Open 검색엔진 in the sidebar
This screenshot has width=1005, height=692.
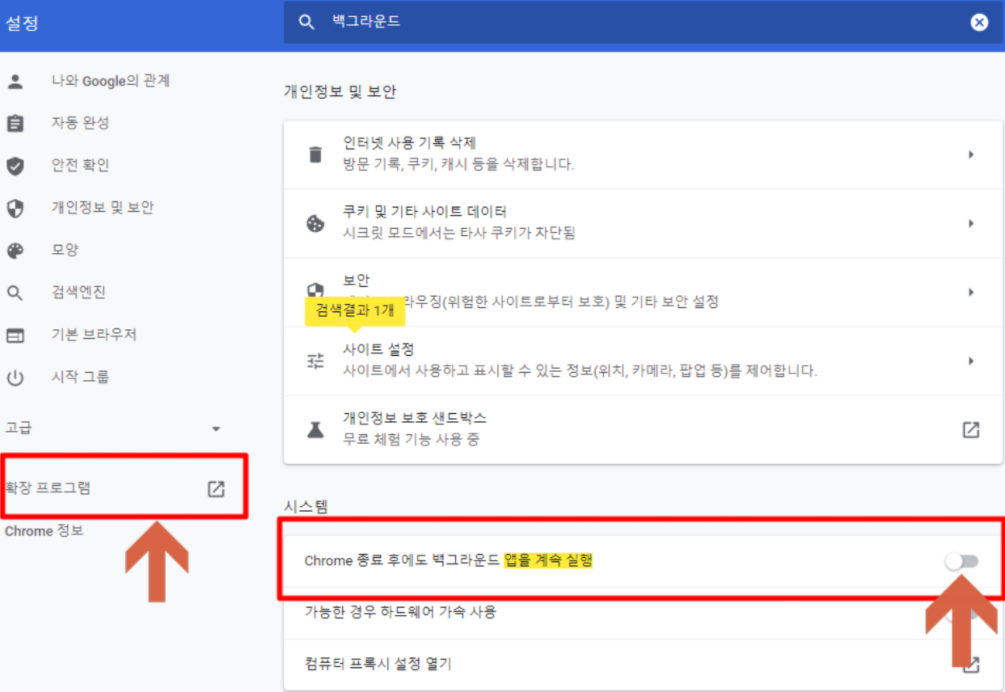[x=78, y=292]
